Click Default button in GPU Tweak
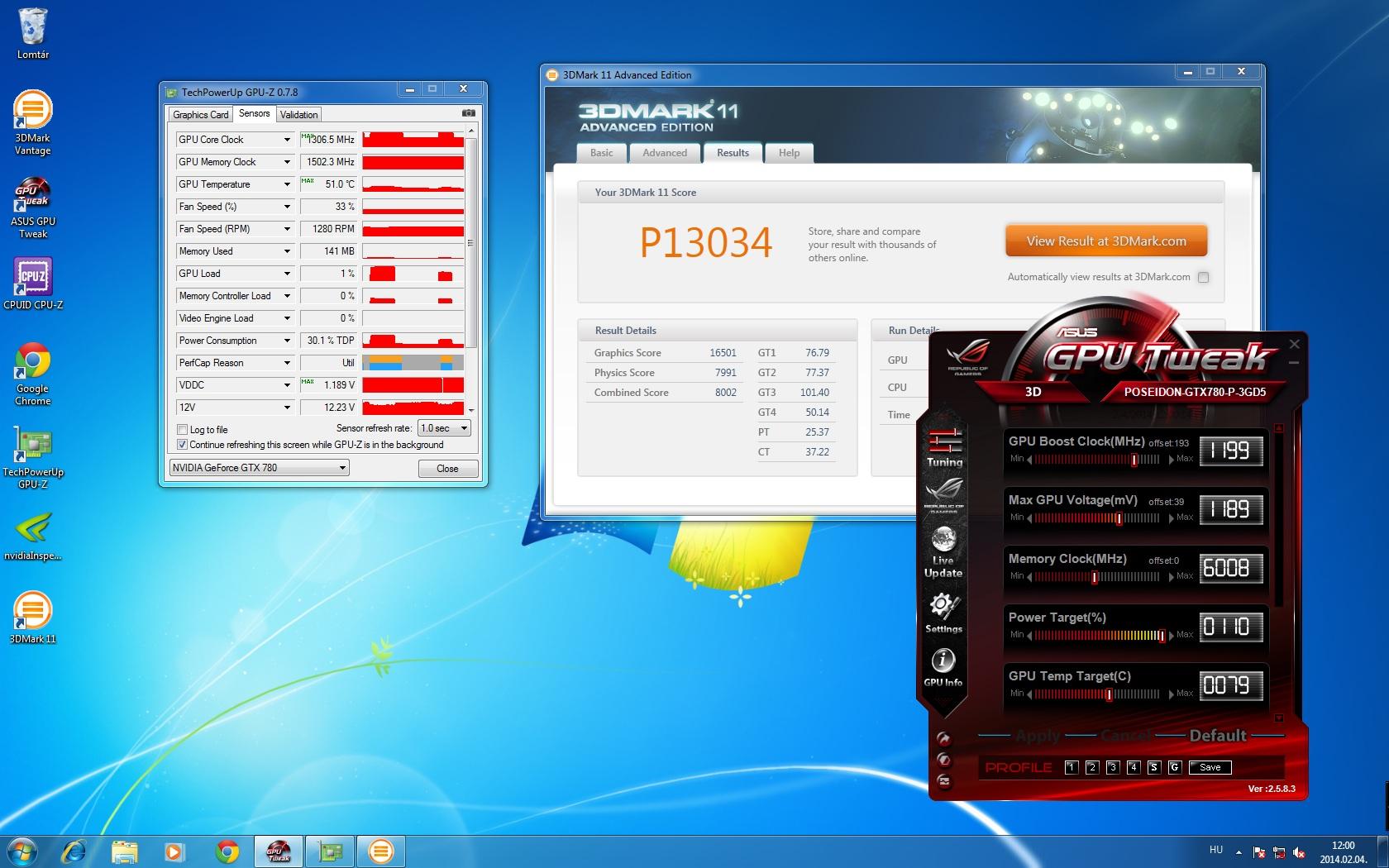The height and width of the screenshot is (868, 1389). tap(1217, 736)
